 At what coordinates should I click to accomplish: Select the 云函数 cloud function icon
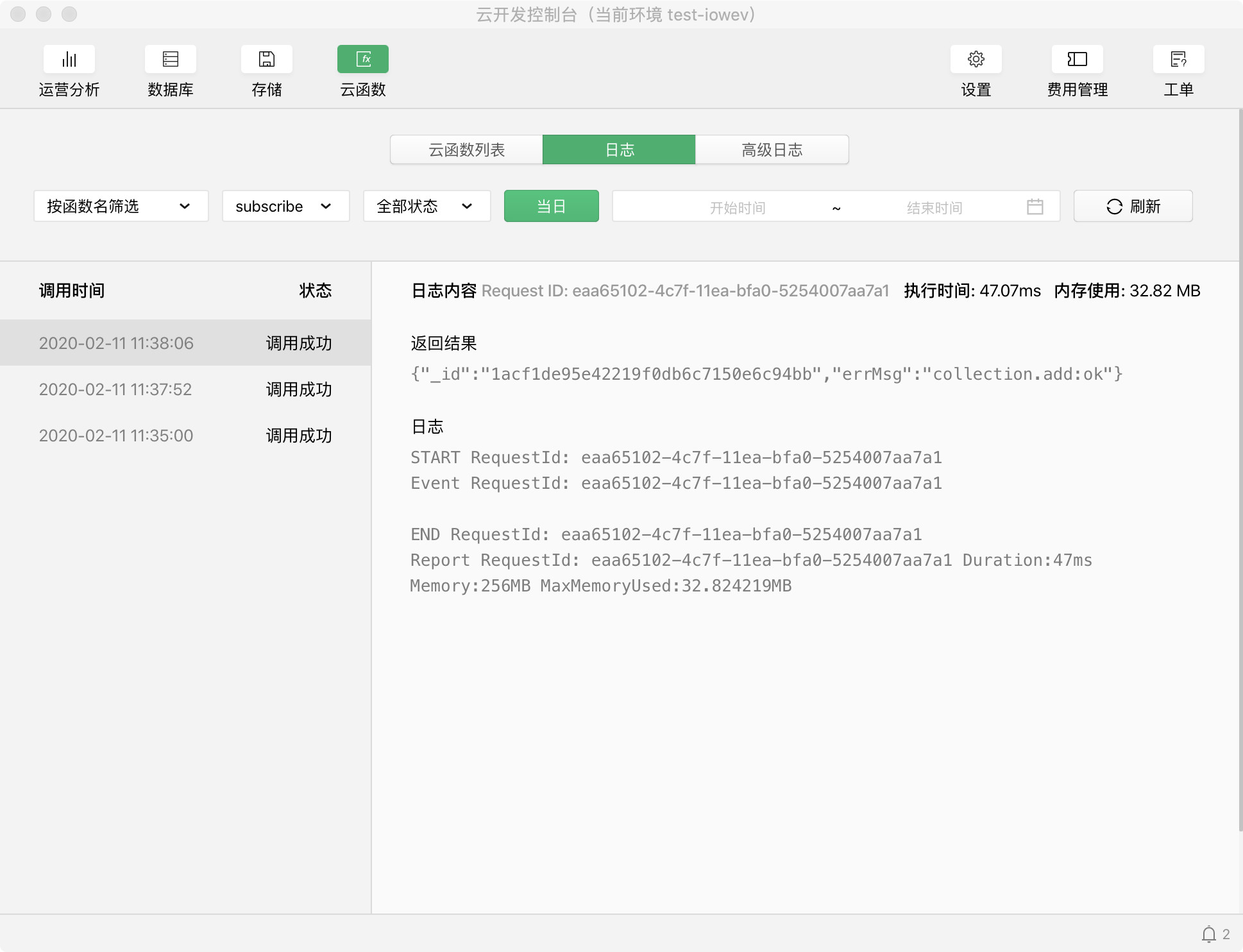[362, 60]
